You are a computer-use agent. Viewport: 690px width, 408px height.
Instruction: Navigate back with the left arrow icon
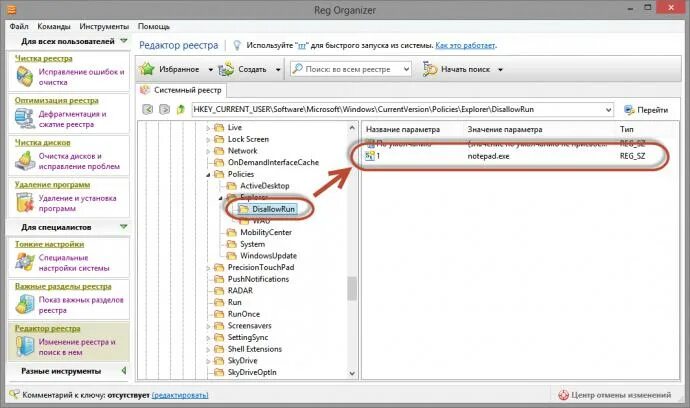[x=148, y=109]
